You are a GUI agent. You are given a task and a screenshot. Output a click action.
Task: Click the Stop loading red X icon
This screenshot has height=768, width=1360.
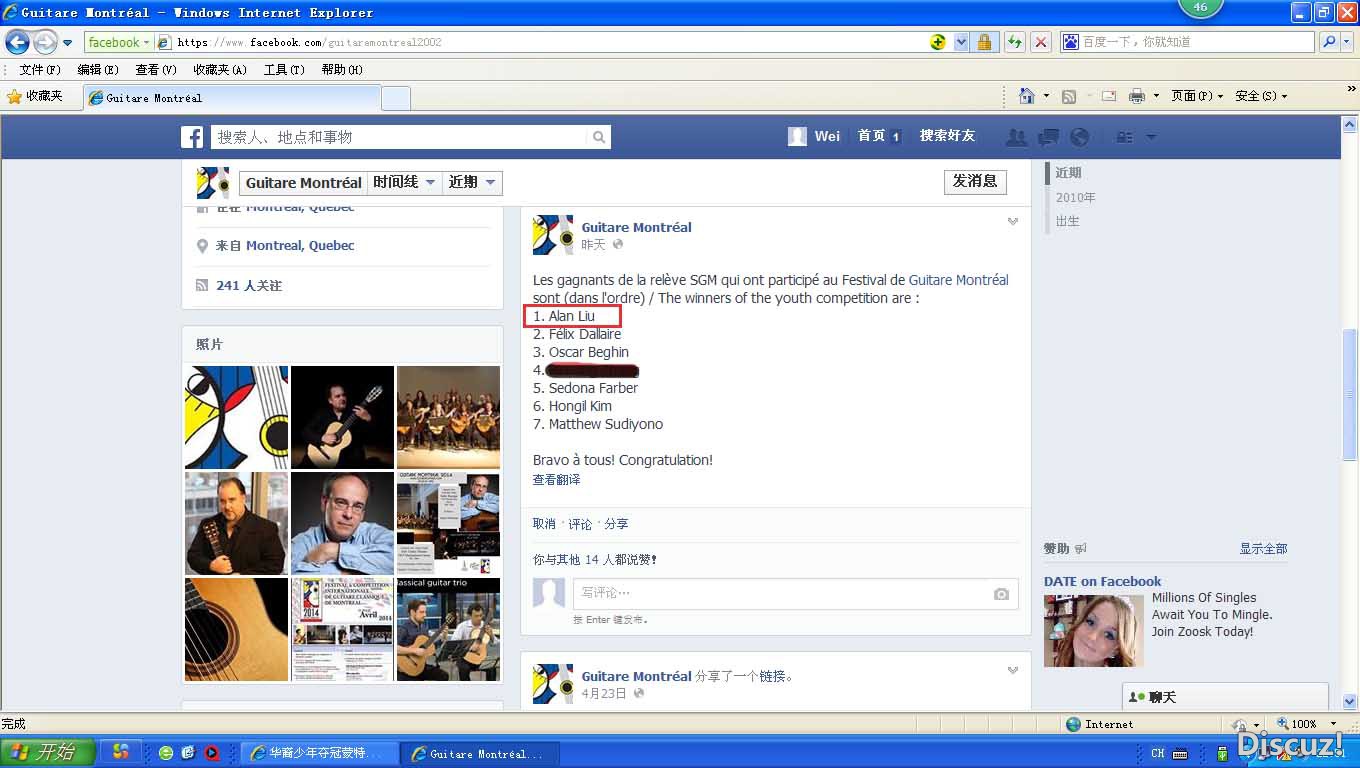coord(1041,42)
